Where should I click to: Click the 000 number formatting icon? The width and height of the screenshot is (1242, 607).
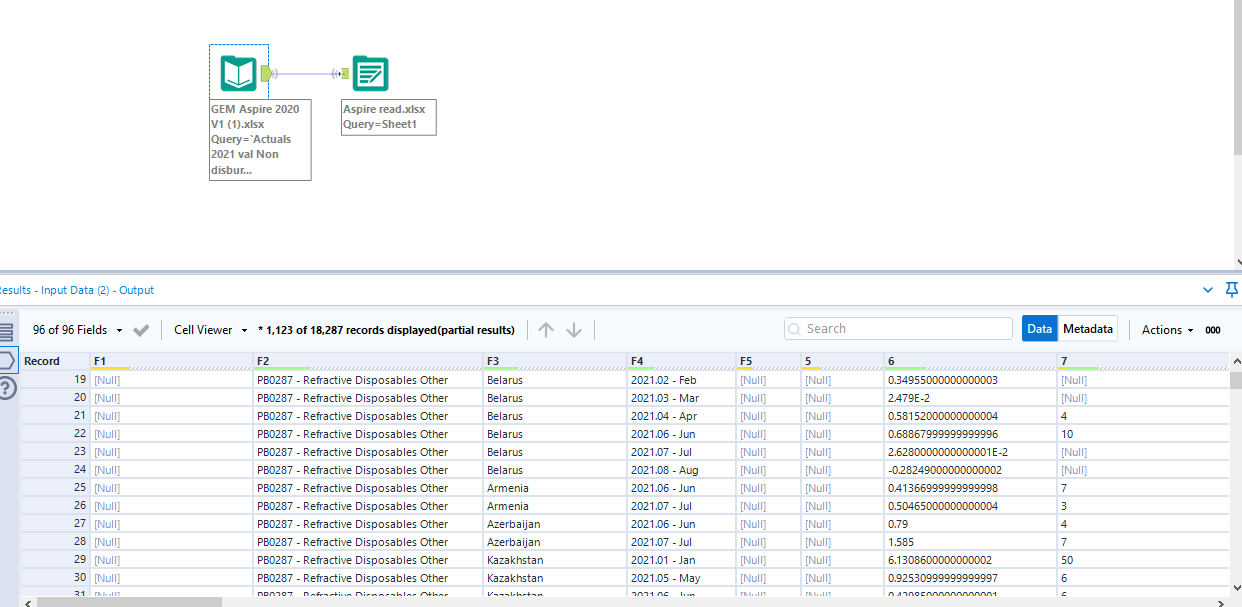coord(1213,330)
